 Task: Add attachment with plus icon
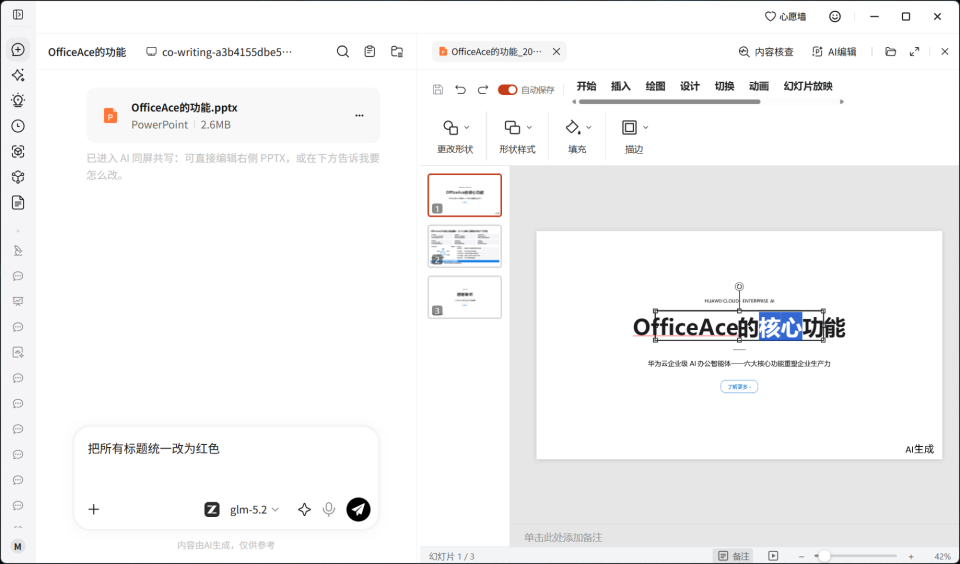coord(94,509)
